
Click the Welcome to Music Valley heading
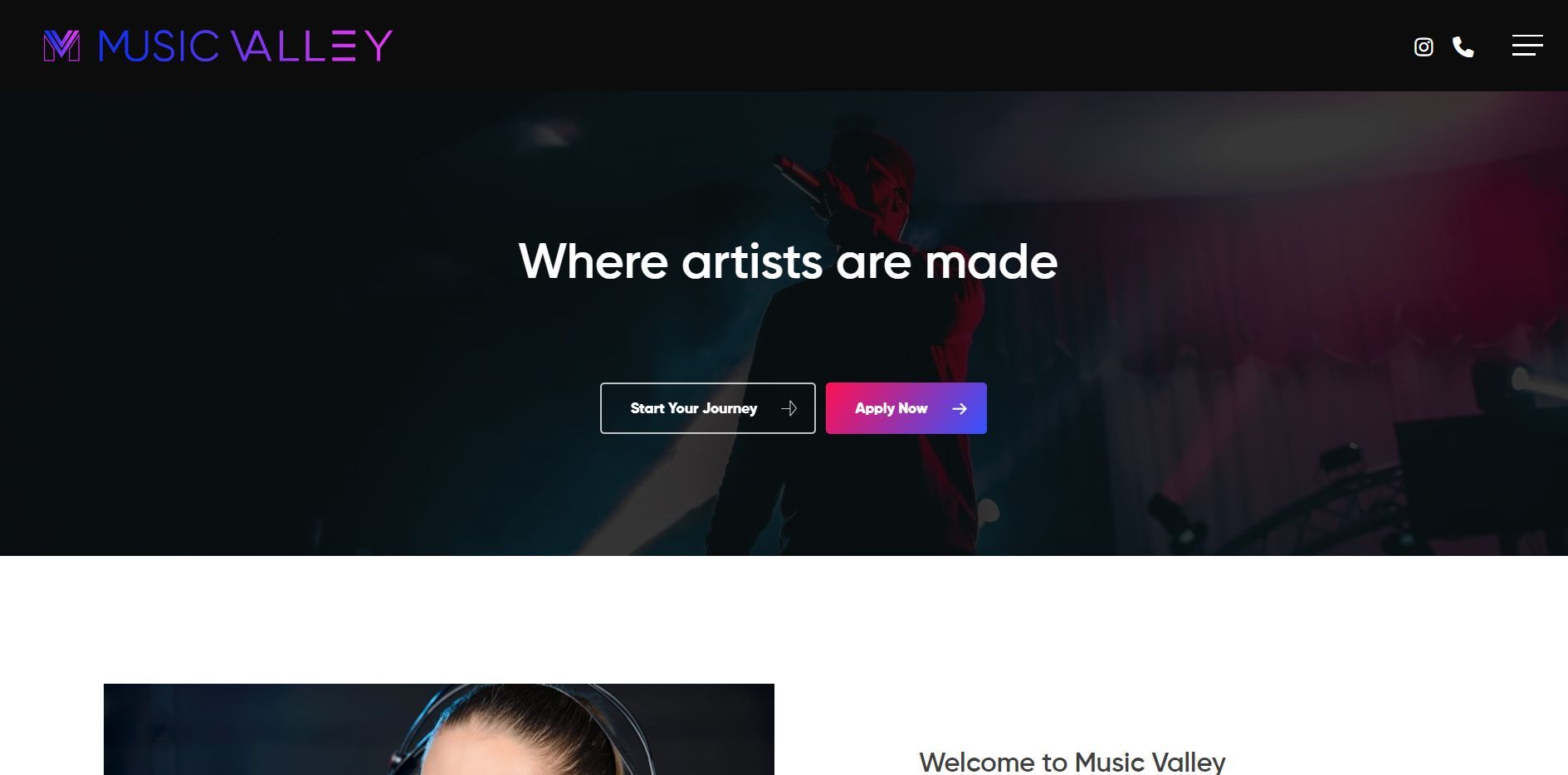tap(1072, 762)
